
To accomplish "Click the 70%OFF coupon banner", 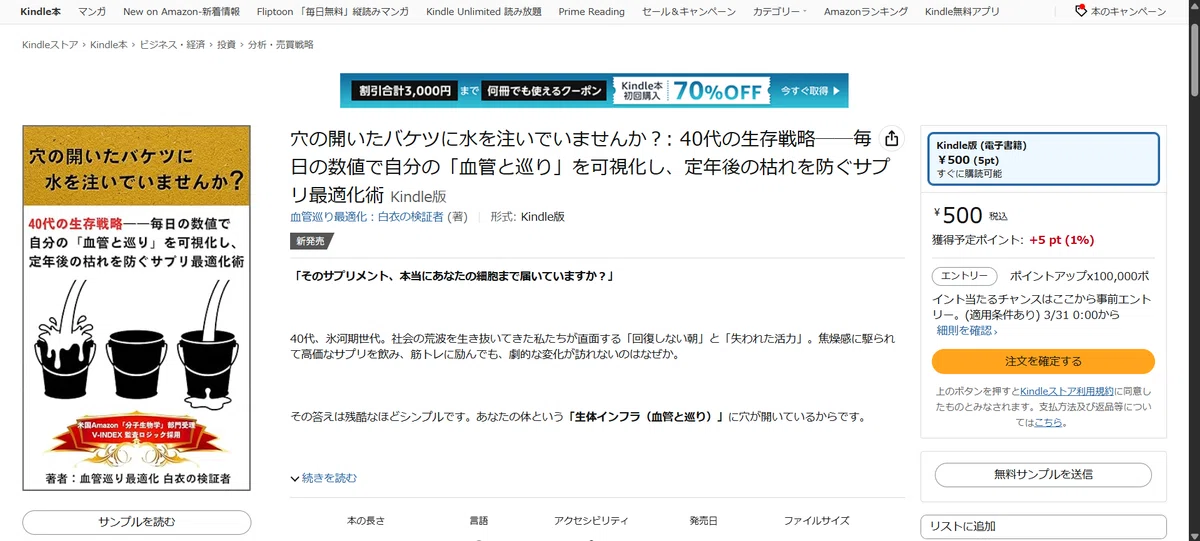I will pyautogui.click(x=594, y=90).
